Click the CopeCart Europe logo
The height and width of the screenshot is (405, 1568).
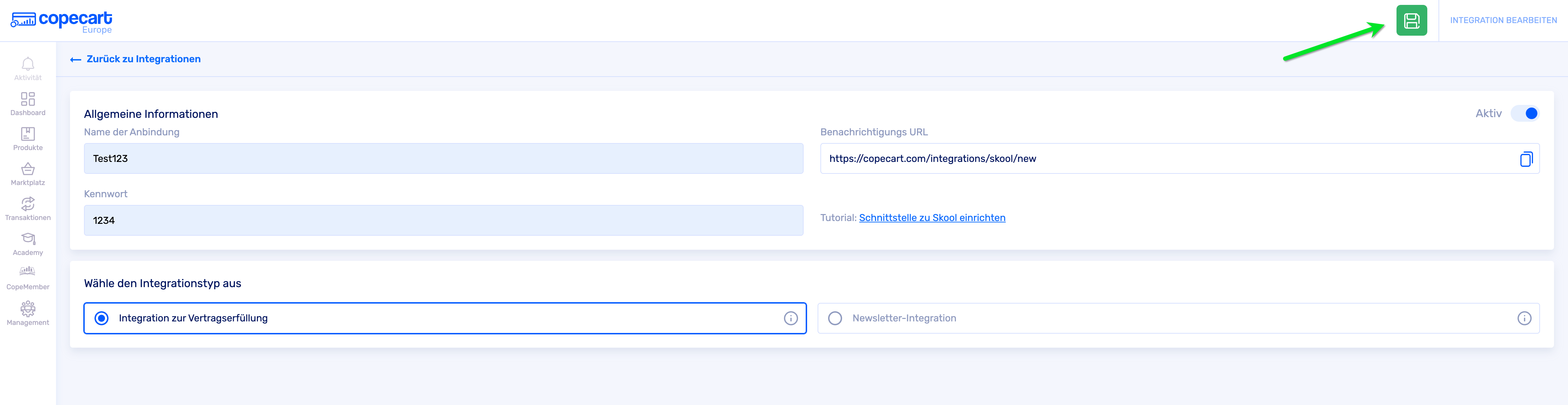[x=62, y=21]
